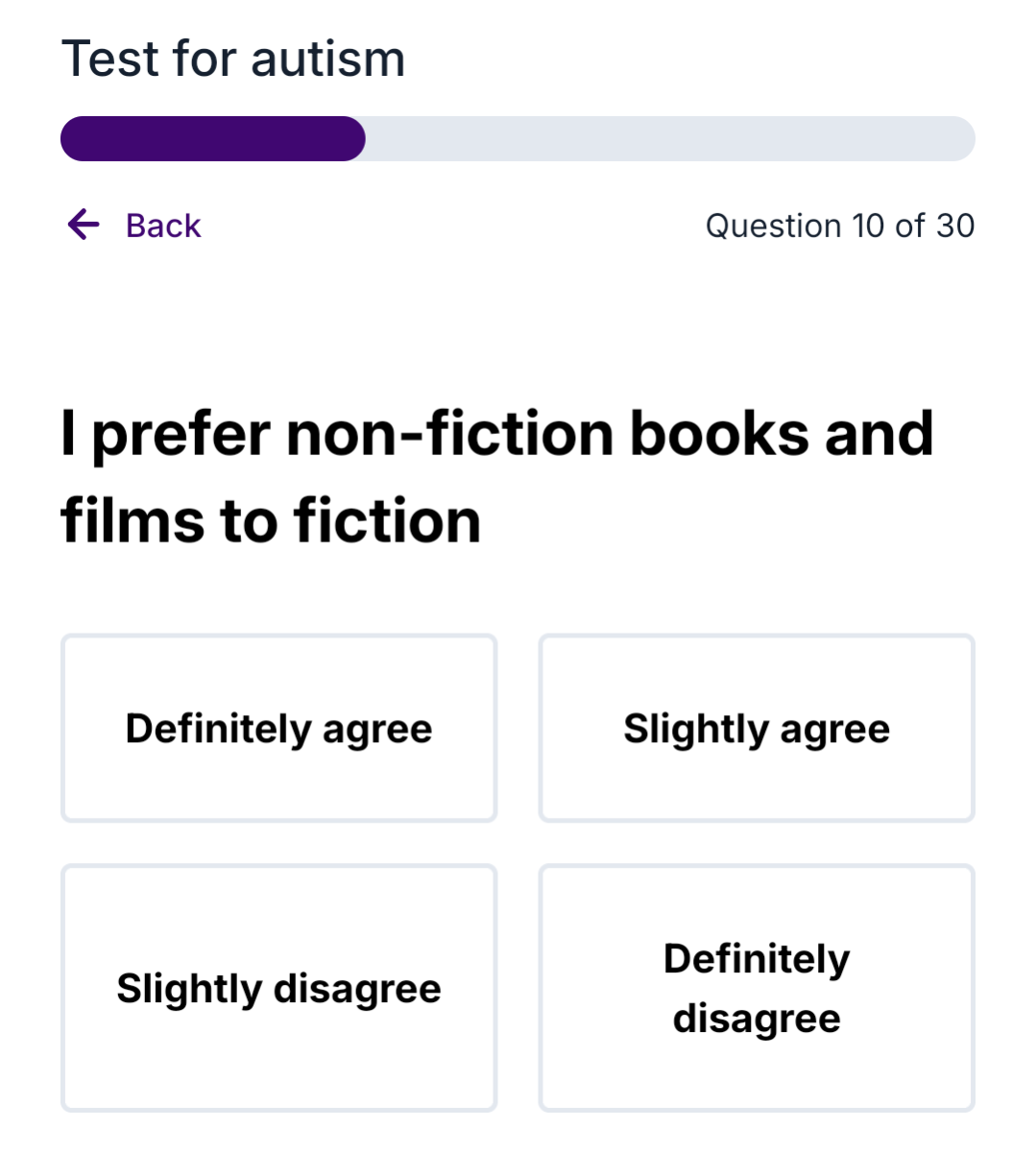Click the Back link text
The image size is (1036, 1152).
pyautogui.click(x=163, y=226)
